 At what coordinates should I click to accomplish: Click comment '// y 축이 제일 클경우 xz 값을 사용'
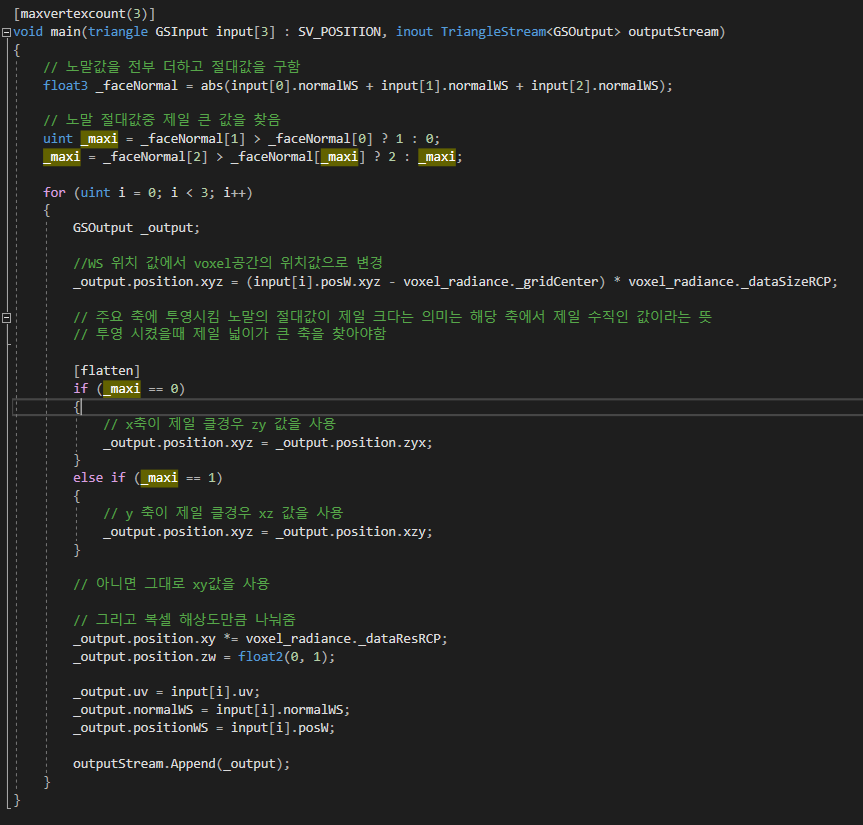point(223,513)
